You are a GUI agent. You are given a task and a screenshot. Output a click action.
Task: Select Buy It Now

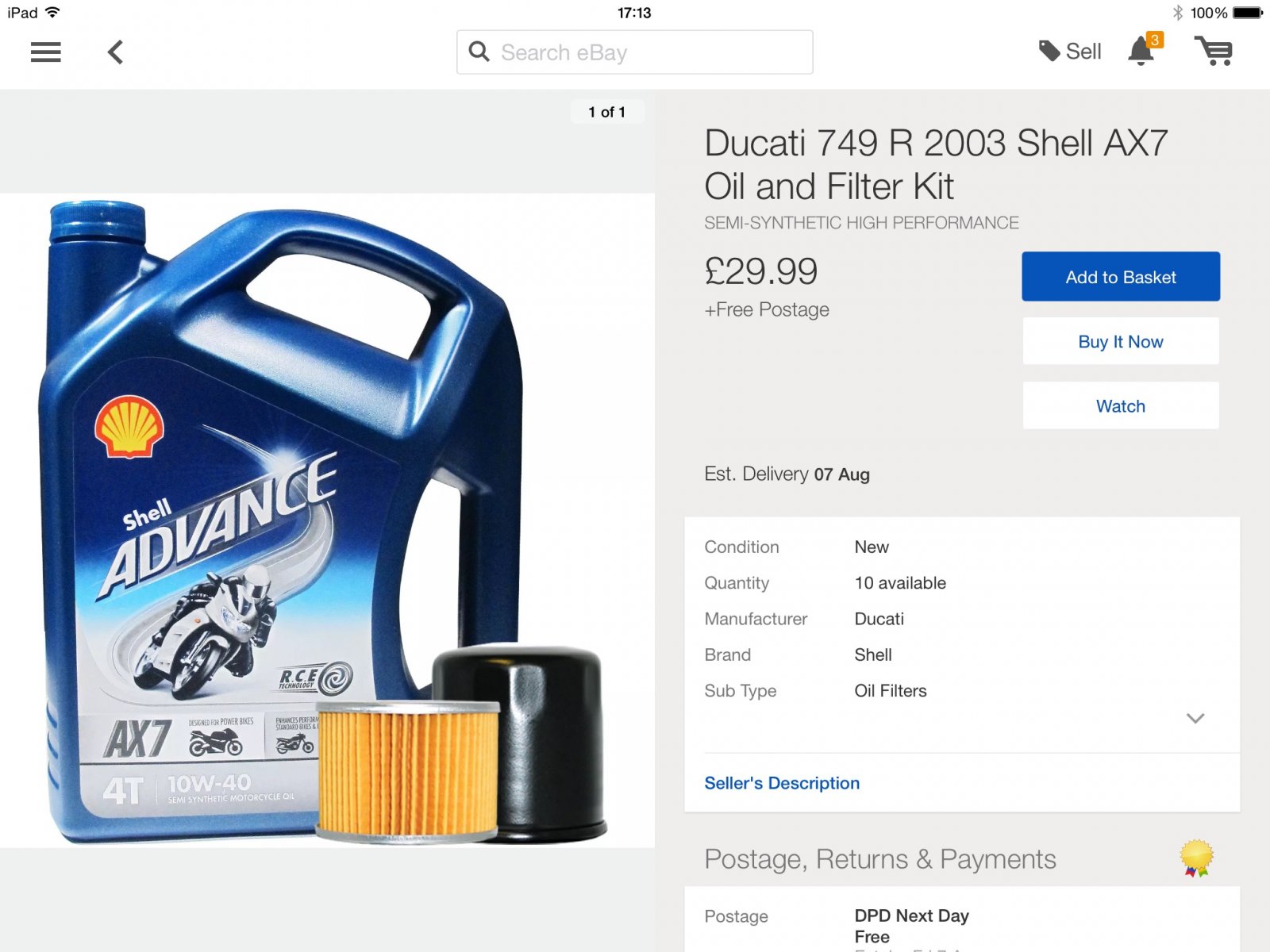pyautogui.click(x=1121, y=341)
